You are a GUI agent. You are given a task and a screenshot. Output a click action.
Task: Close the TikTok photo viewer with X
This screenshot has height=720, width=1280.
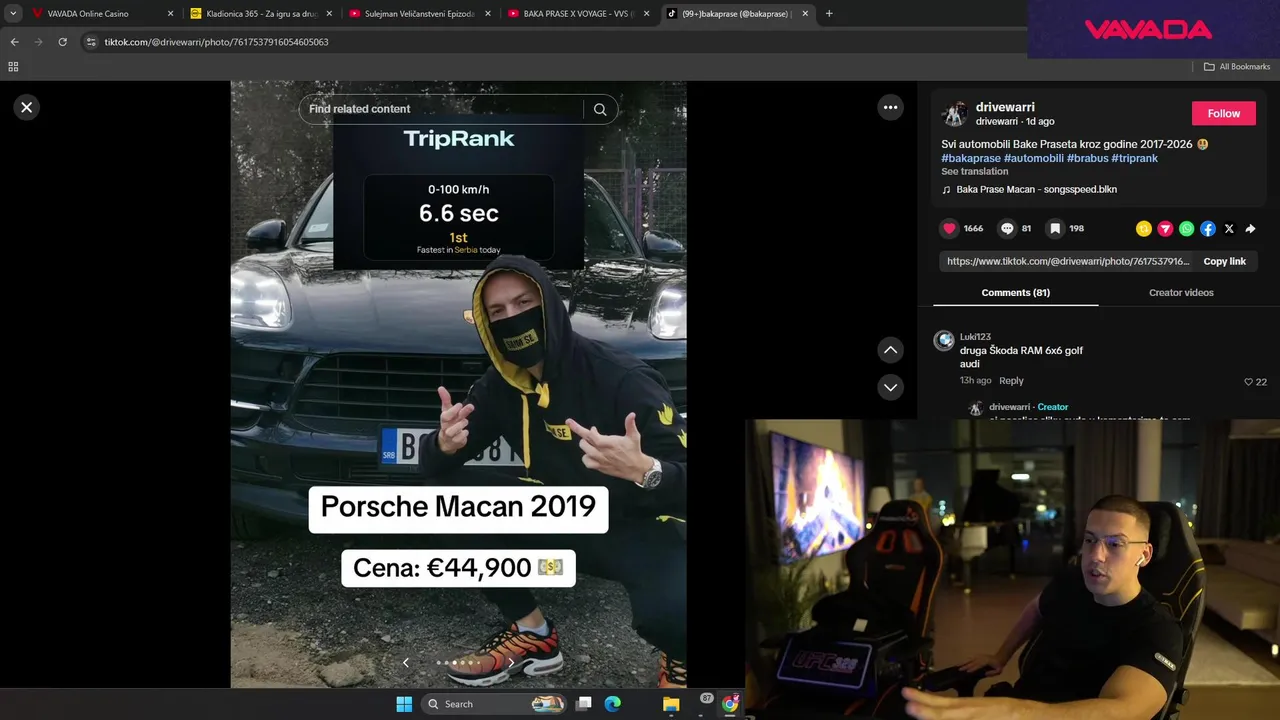(x=27, y=107)
